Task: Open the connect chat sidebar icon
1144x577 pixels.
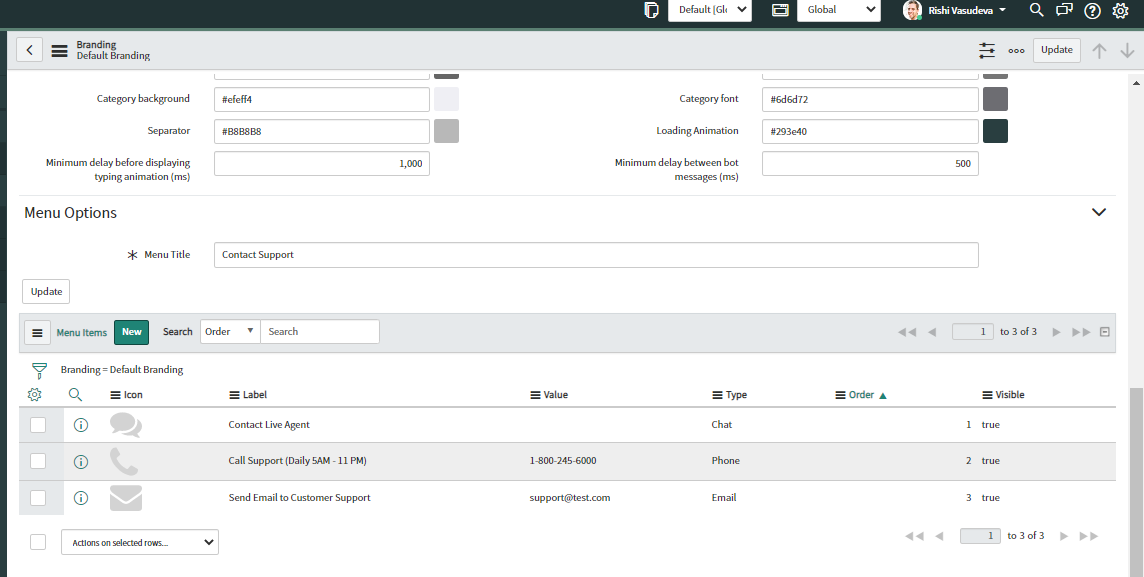Action: pyautogui.click(x=1064, y=10)
